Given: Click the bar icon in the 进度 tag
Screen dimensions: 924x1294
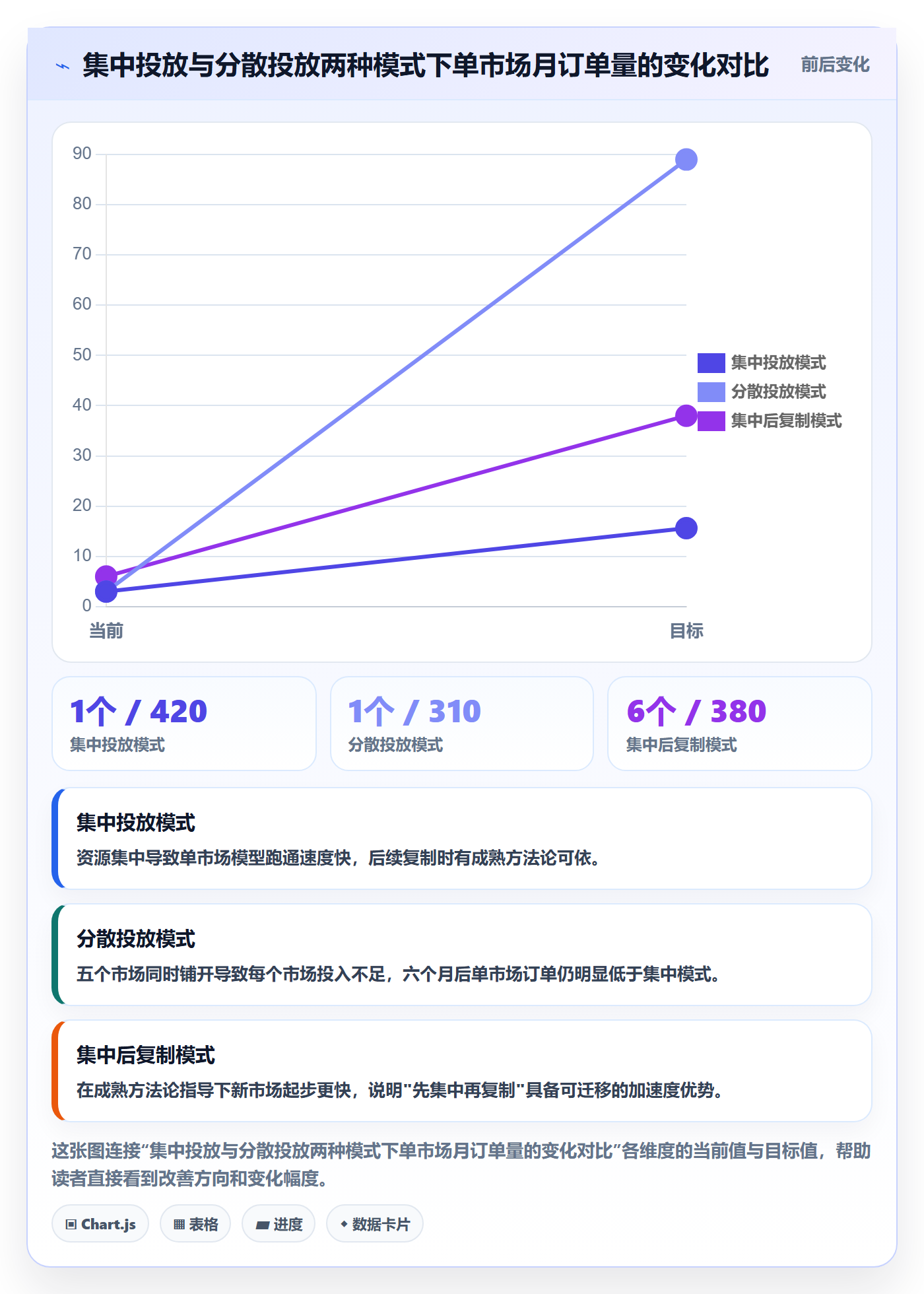Looking at the screenshot, I should tap(263, 1225).
